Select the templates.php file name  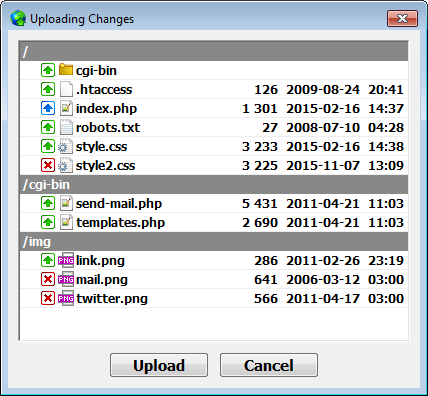tap(121, 223)
